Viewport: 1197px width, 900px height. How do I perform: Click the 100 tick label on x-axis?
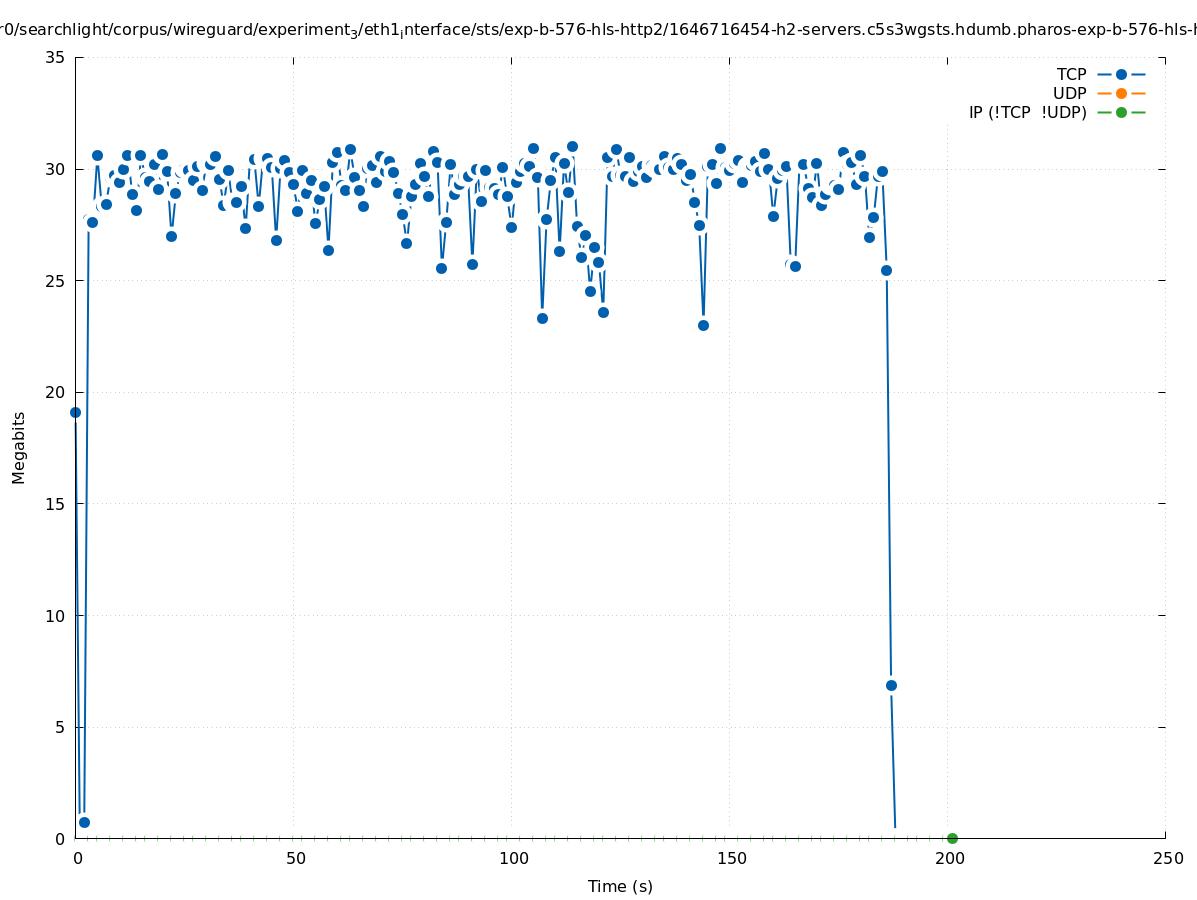tap(513, 858)
